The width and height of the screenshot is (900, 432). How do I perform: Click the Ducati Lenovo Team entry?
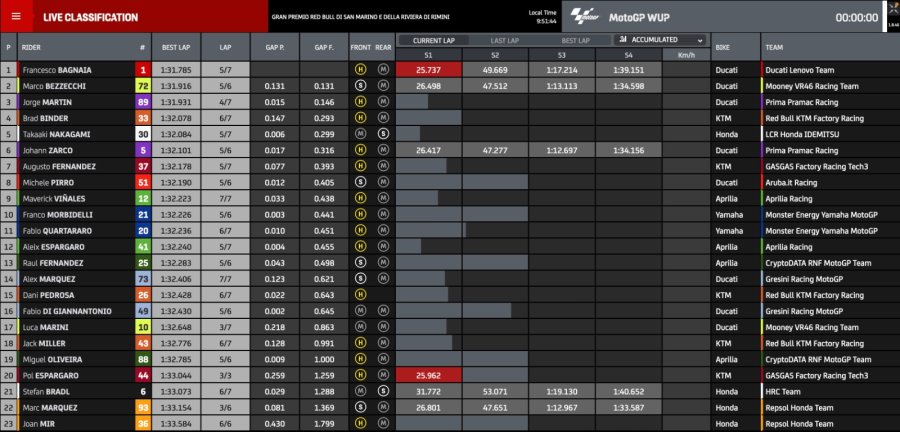(800, 70)
